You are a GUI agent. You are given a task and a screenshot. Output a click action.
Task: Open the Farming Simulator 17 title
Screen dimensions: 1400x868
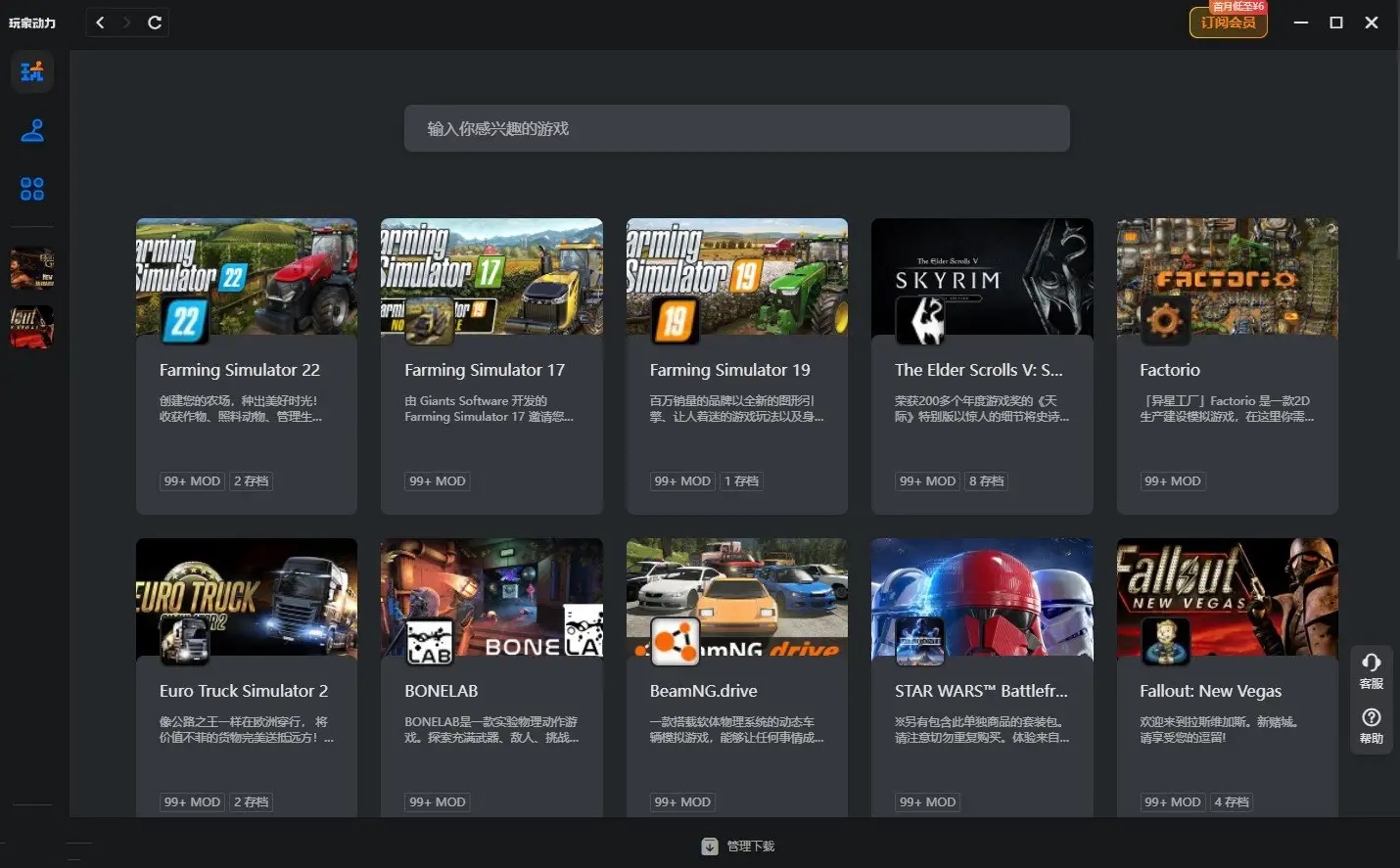485,370
